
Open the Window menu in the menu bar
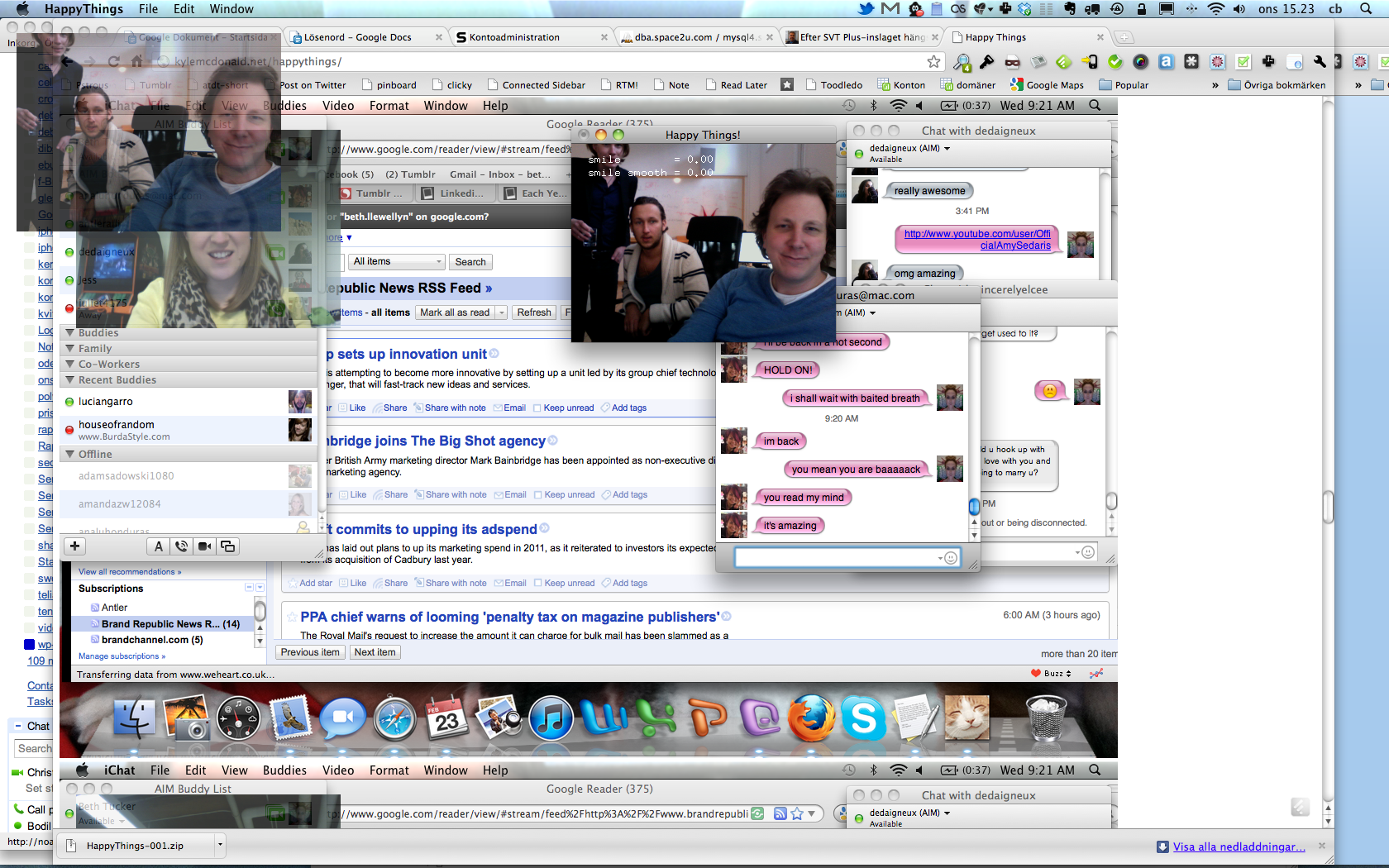pyautogui.click(x=231, y=9)
